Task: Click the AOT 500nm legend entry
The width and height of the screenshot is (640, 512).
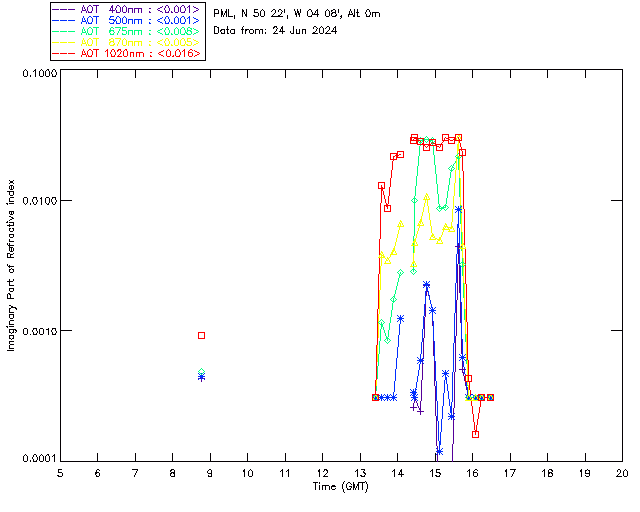Action: (x=127, y=20)
